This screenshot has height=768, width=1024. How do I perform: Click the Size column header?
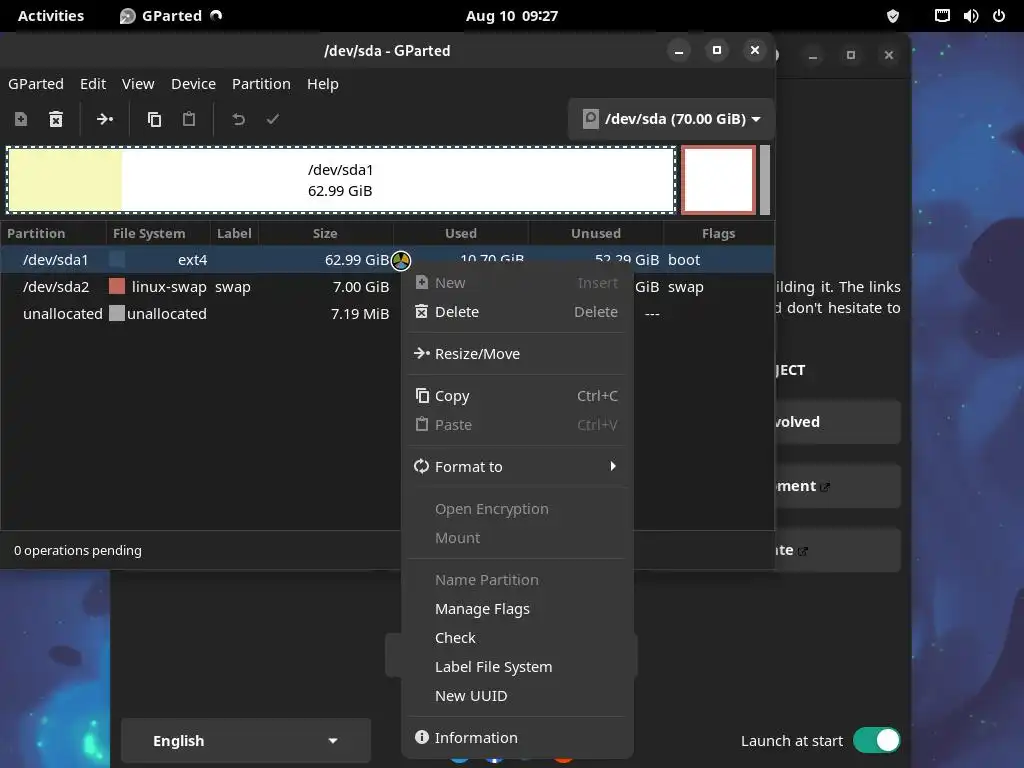[x=325, y=233]
